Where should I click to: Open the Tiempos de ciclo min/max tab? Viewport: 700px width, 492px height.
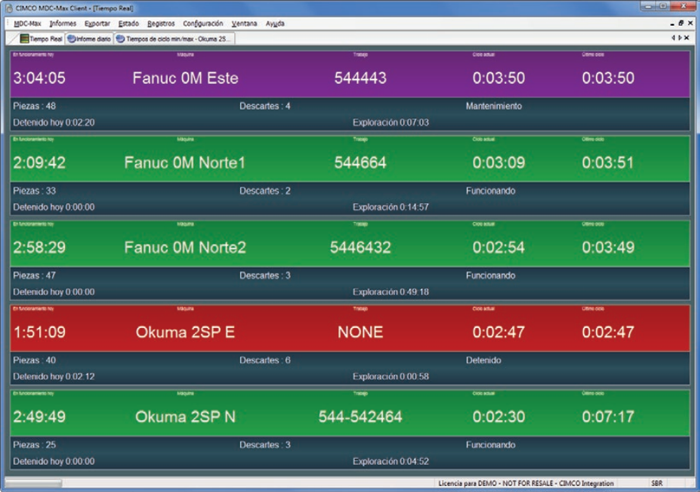pyautogui.click(x=174, y=39)
